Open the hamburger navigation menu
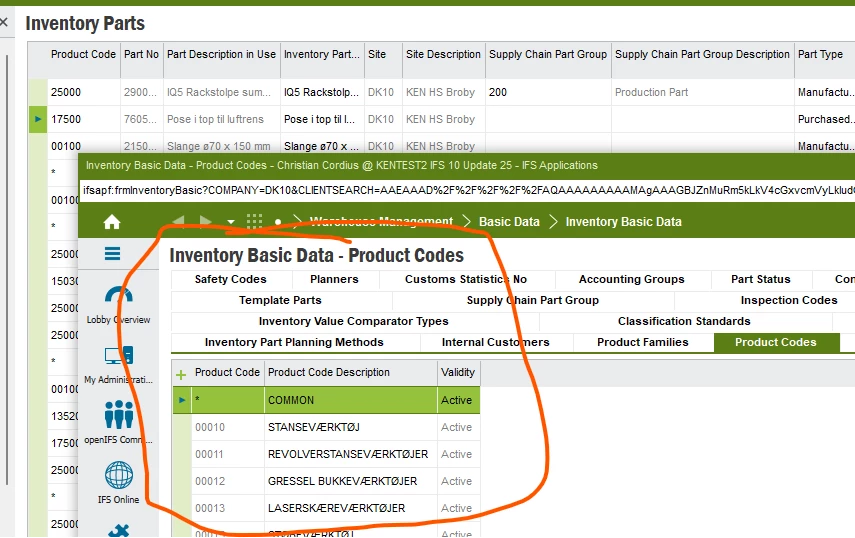Image resolution: width=855 pixels, height=538 pixels. [x=112, y=253]
